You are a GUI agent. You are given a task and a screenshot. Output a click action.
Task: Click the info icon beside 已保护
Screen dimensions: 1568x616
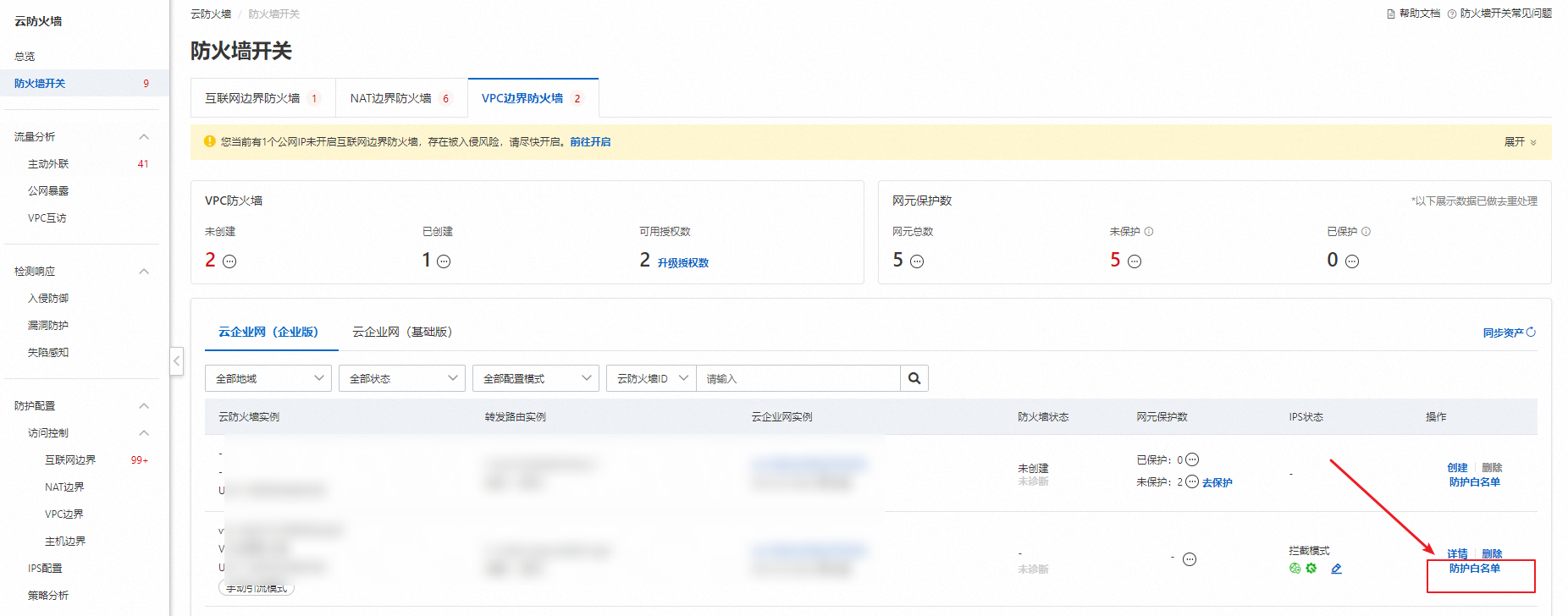point(1366,232)
